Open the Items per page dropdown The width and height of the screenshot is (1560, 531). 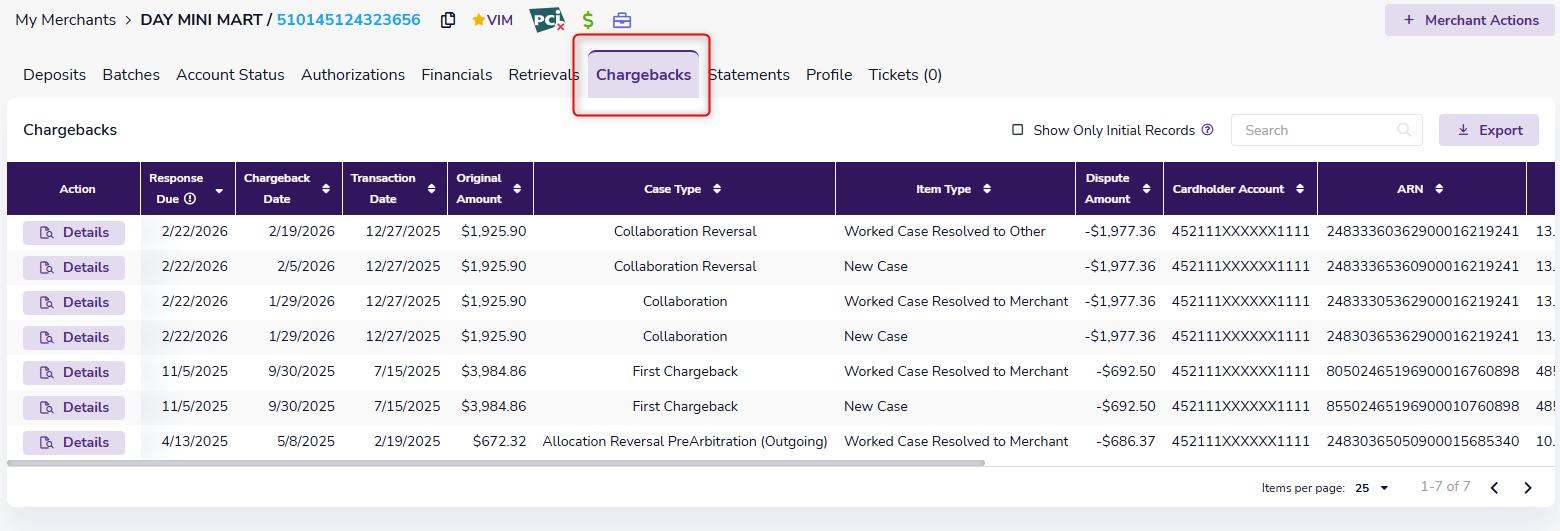pyautogui.click(x=1372, y=488)
